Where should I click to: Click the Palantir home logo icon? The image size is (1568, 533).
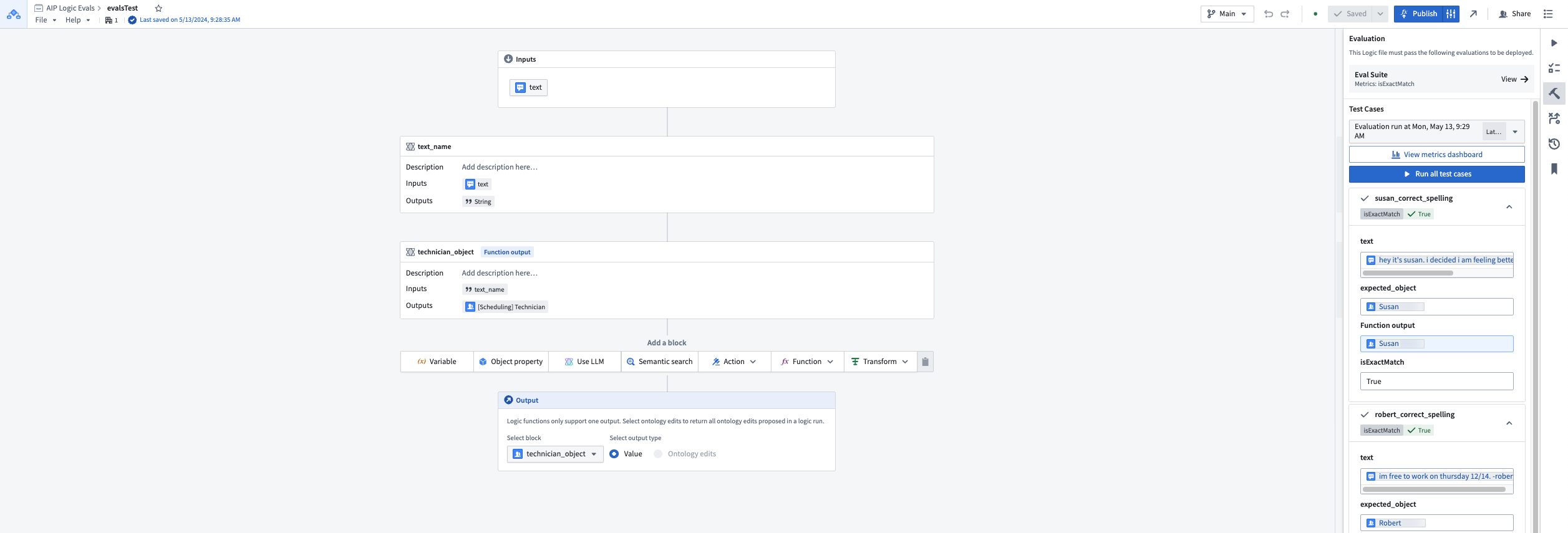13,14
